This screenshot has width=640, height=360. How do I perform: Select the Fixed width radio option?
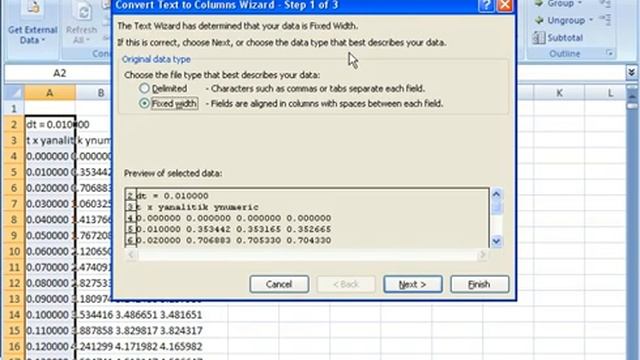(x=144, y=103)
